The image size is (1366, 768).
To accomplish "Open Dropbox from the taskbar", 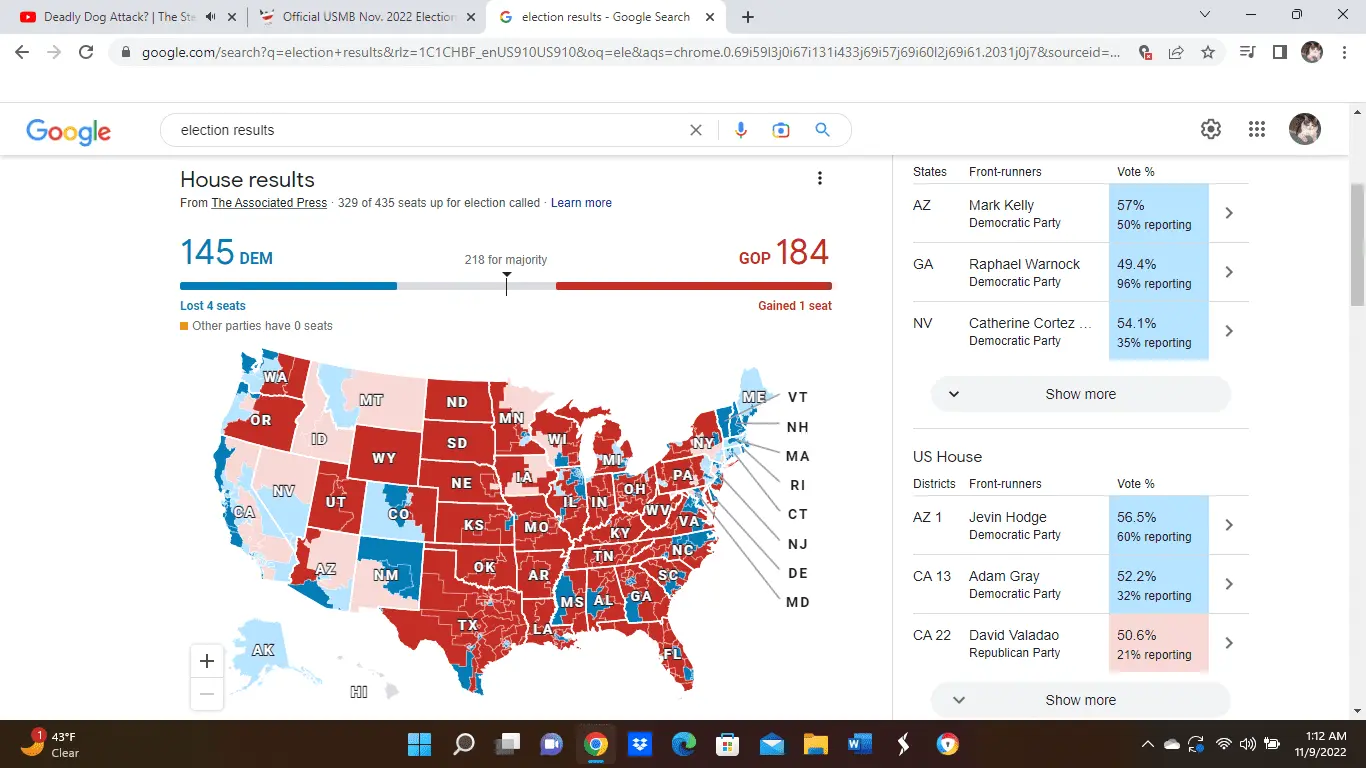I will (640, 744).
